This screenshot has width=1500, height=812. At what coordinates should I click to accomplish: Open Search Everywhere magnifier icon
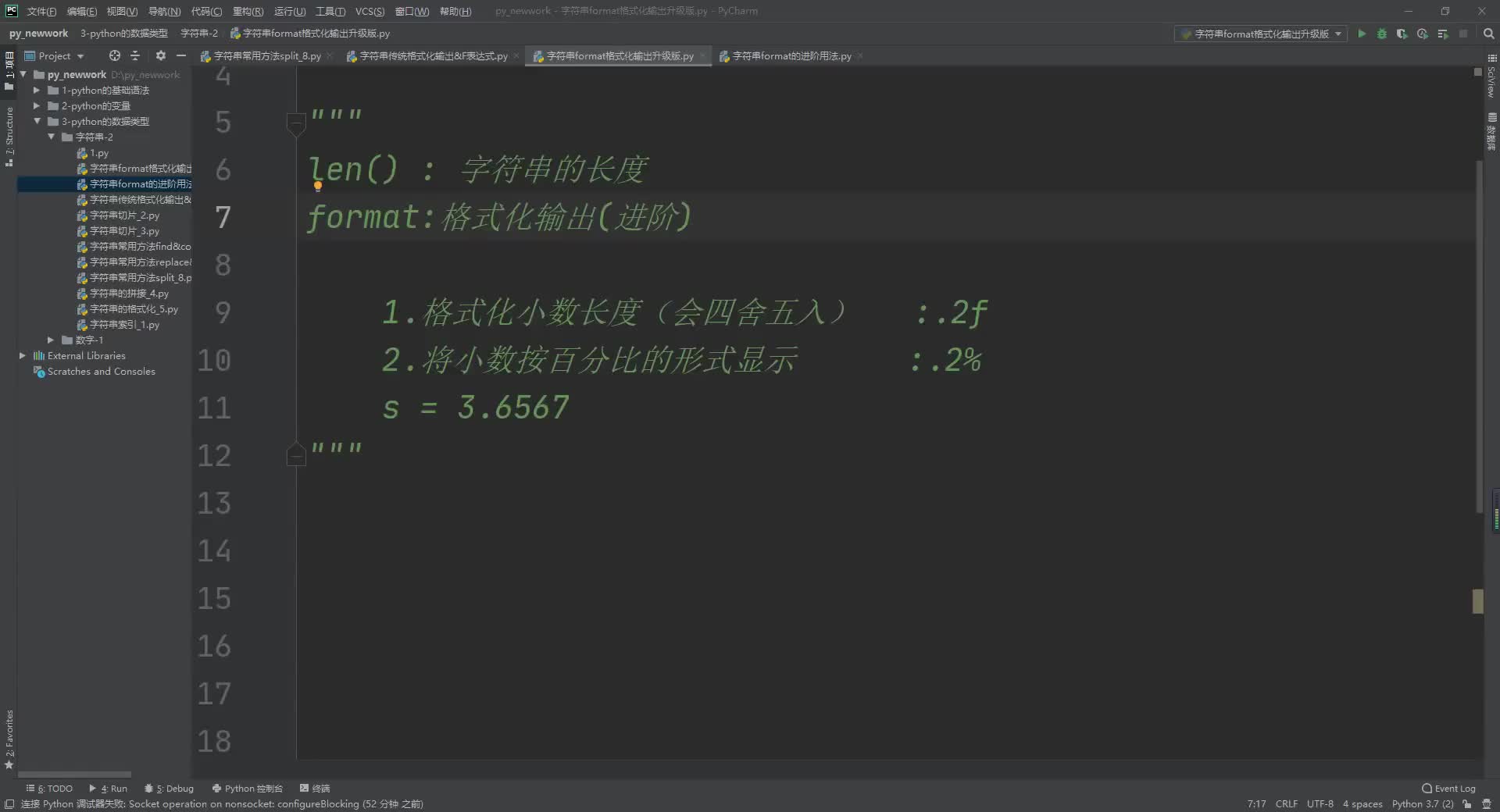[x=1488, y=34]
